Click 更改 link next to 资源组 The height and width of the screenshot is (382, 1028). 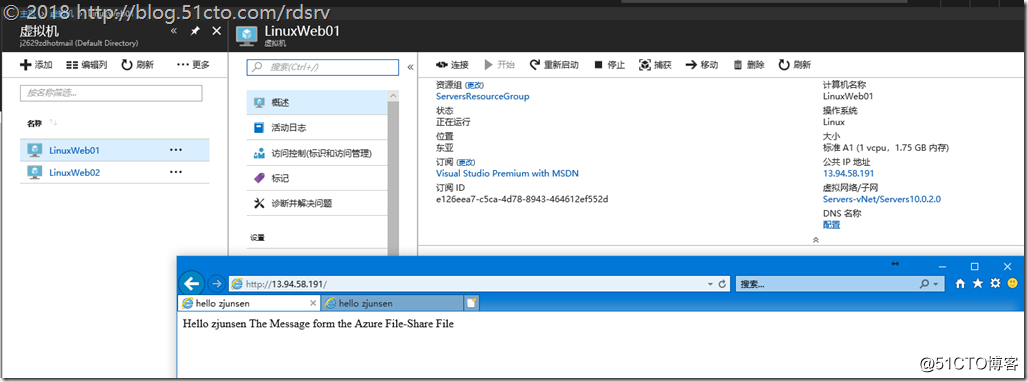[x=475, y=85]
